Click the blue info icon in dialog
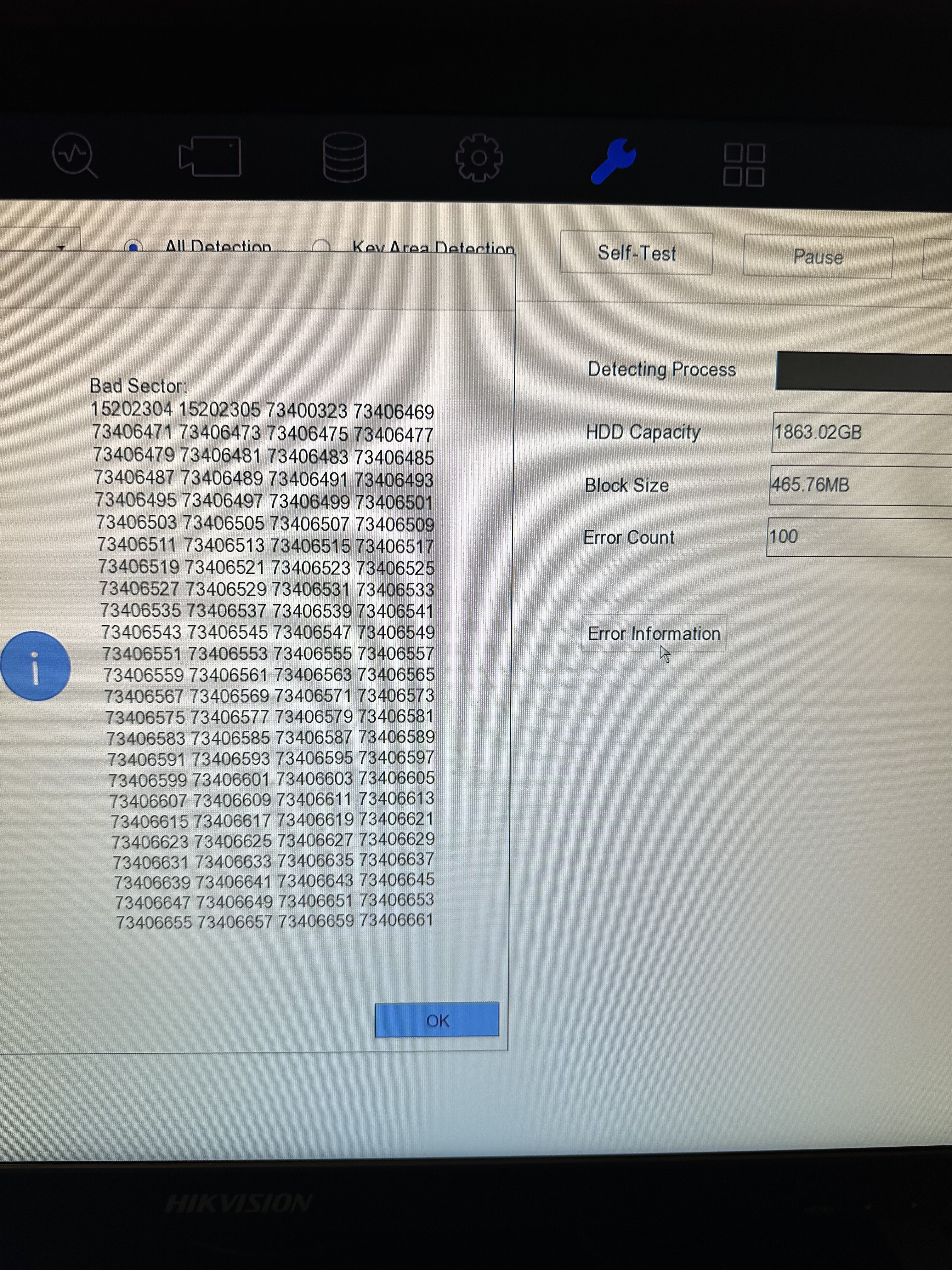952x1270 pixels. tap(36, 666)
